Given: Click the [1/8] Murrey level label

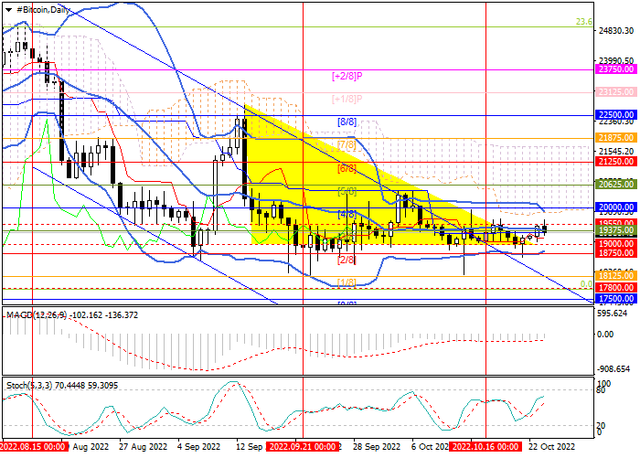Looking at the screenshot, I should pyautogui.click(x=347, y=282).
